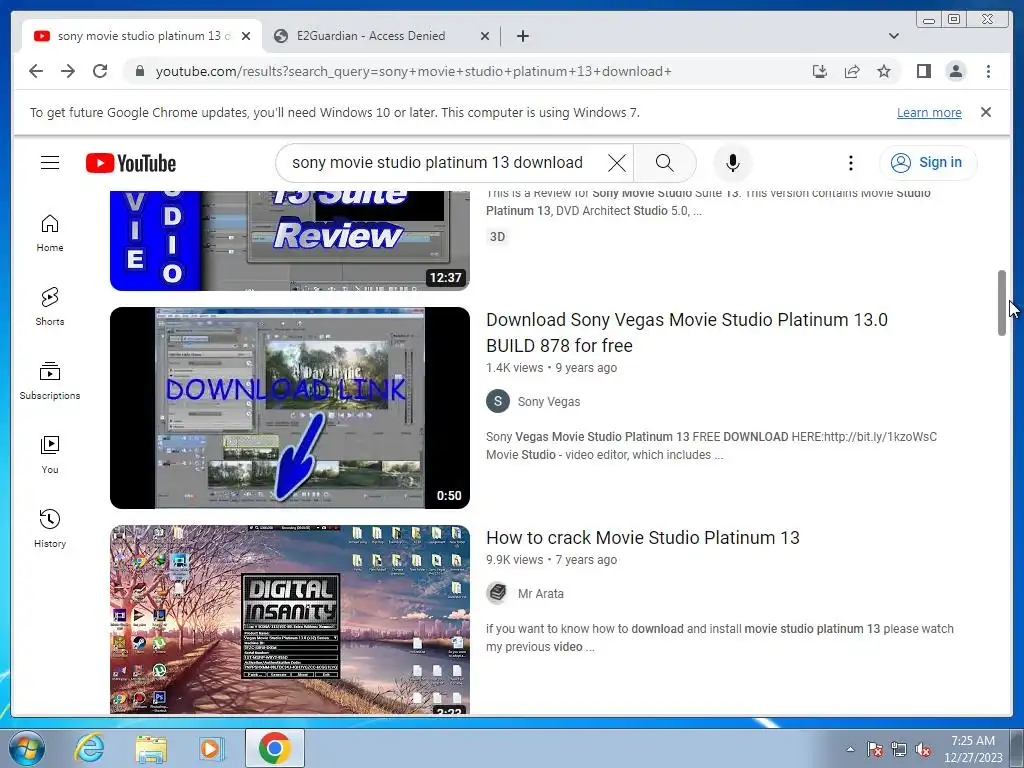Select Chrome in the taskbar
The image size is (1024, 768).
pos(274,748)
